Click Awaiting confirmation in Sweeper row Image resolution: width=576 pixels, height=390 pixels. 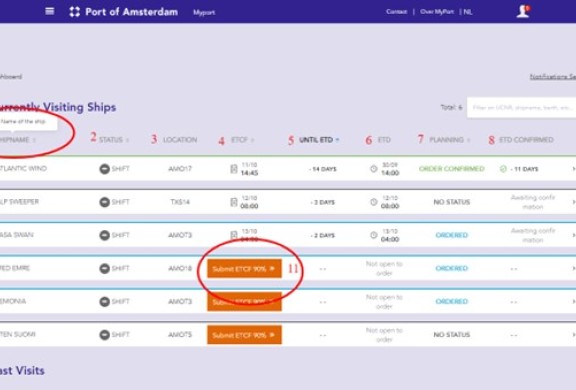click(533, 202)
